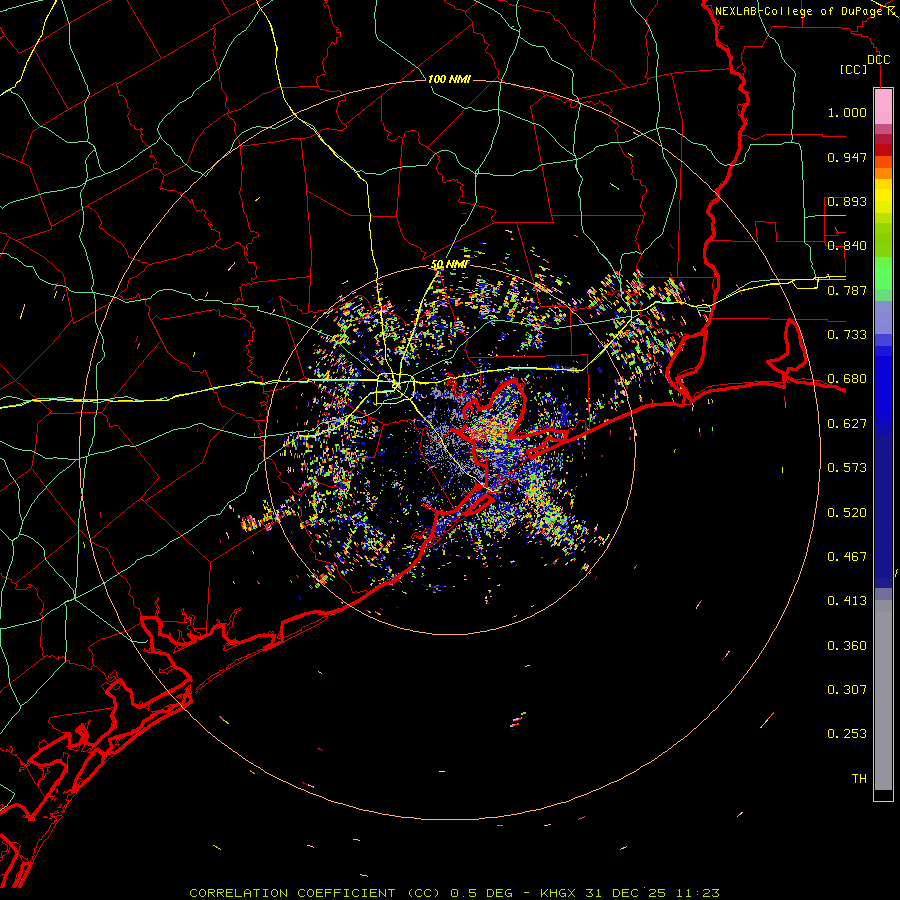Image resolution: width=900 pixels, height=900 pixels.
Task: Click the TH threshold label
Action: point(859,779)
